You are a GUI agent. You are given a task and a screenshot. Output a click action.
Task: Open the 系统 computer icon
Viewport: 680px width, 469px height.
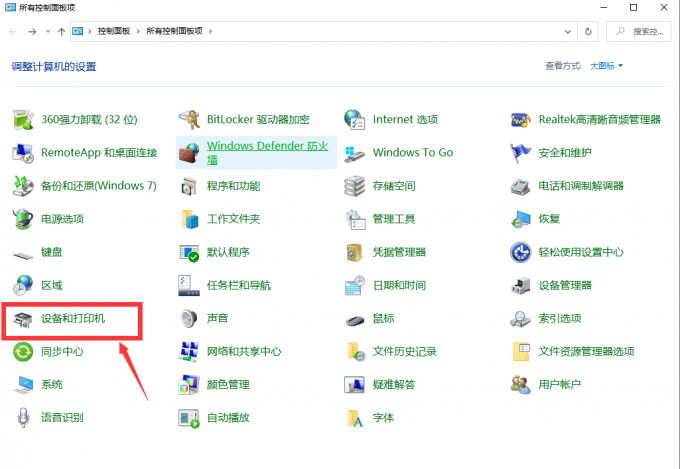pyautogui.click(x=23, y=384)
